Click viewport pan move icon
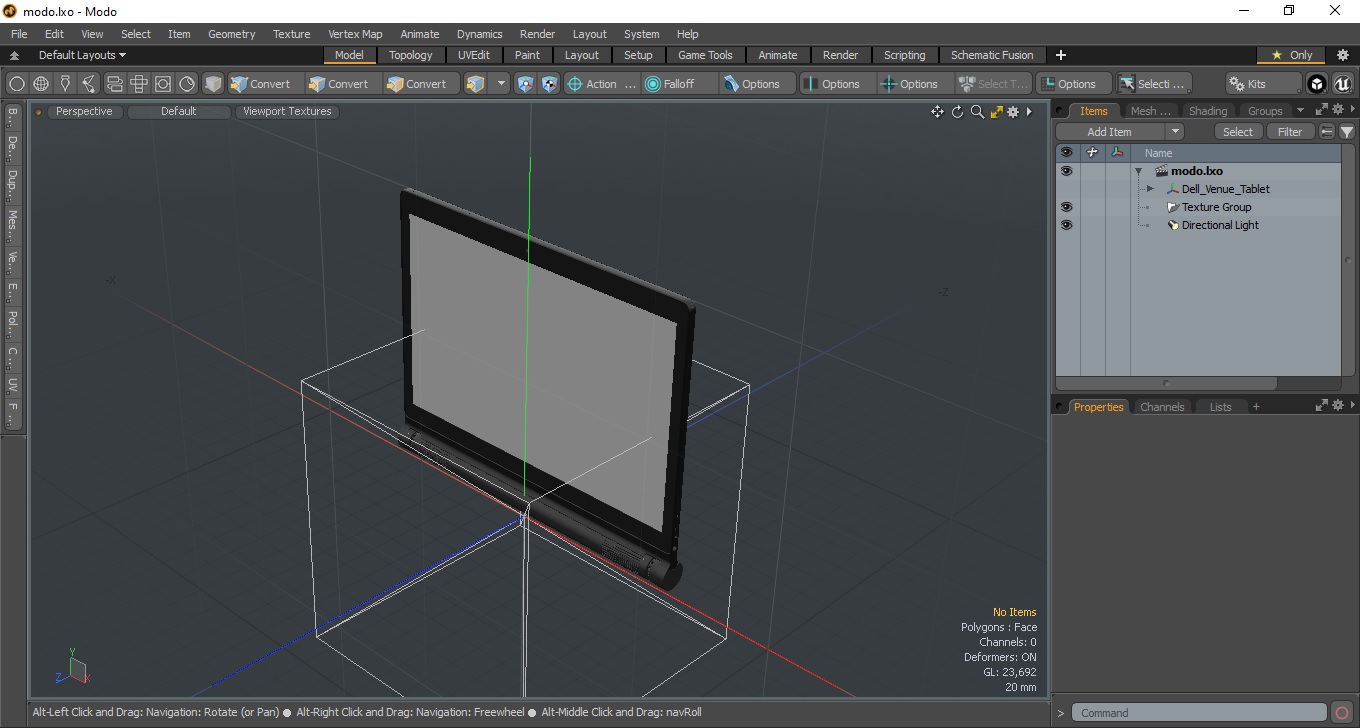This screenshot has width=1360, height=728. 937,112
